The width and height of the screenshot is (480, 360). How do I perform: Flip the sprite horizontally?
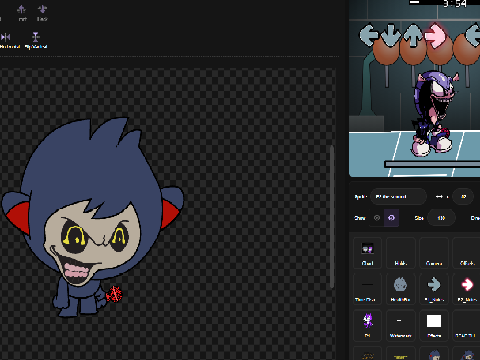[6, 37]
